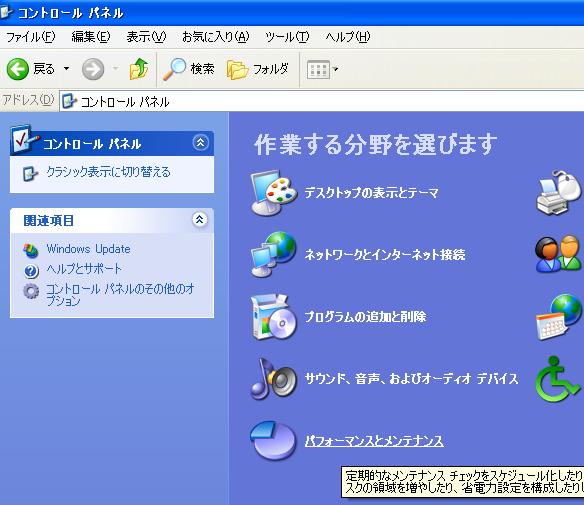Open the ツール(T) menu

point(287,37)
